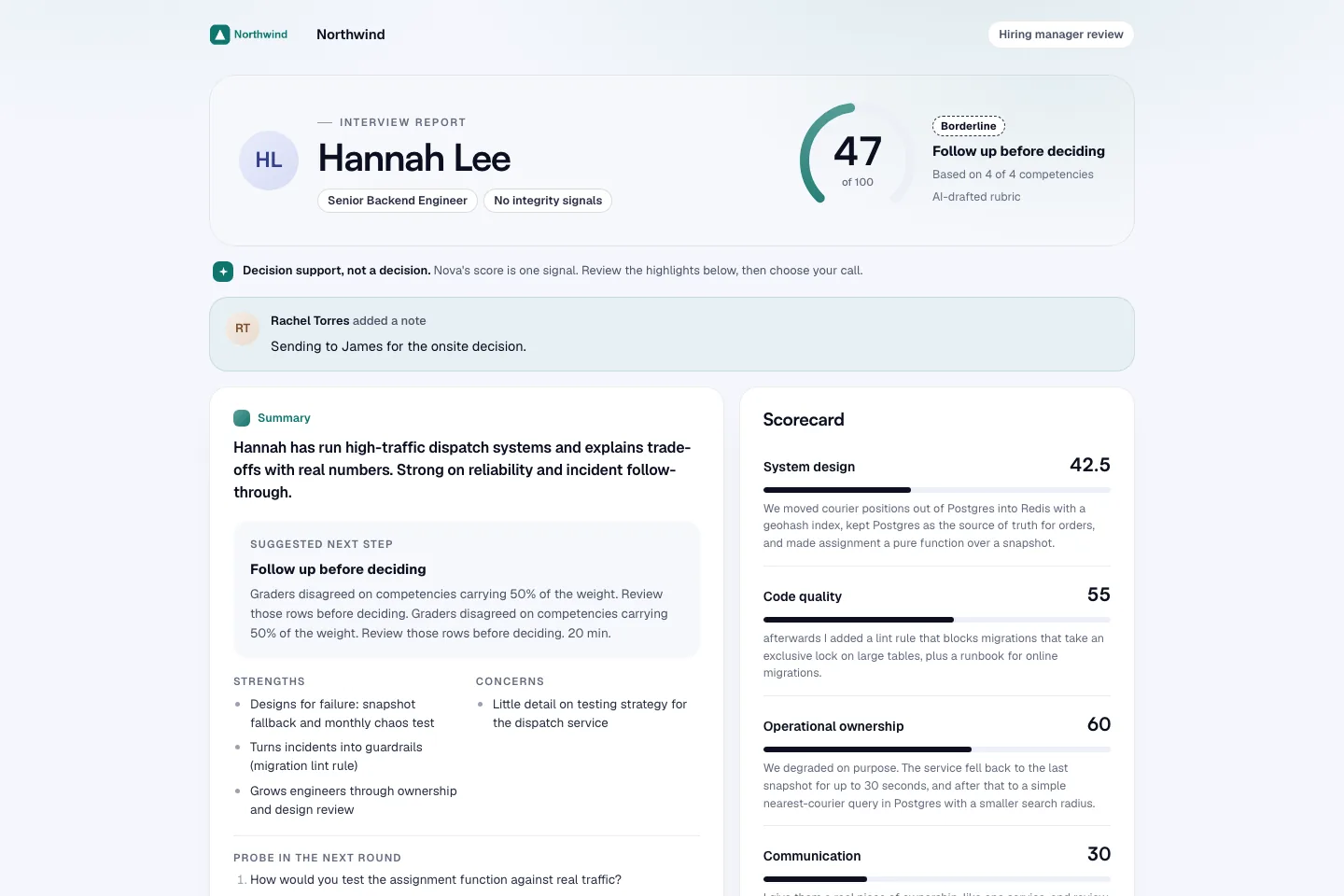
Task: Click the Senior Backend Engineer tag
Action: coord(398,201)
